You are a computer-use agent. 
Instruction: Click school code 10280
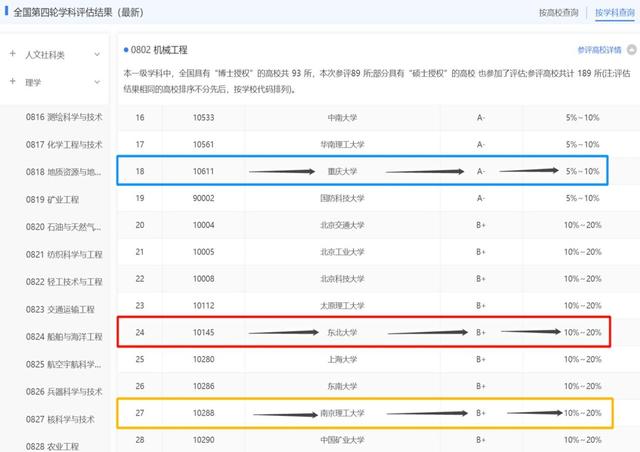(203, 359)
